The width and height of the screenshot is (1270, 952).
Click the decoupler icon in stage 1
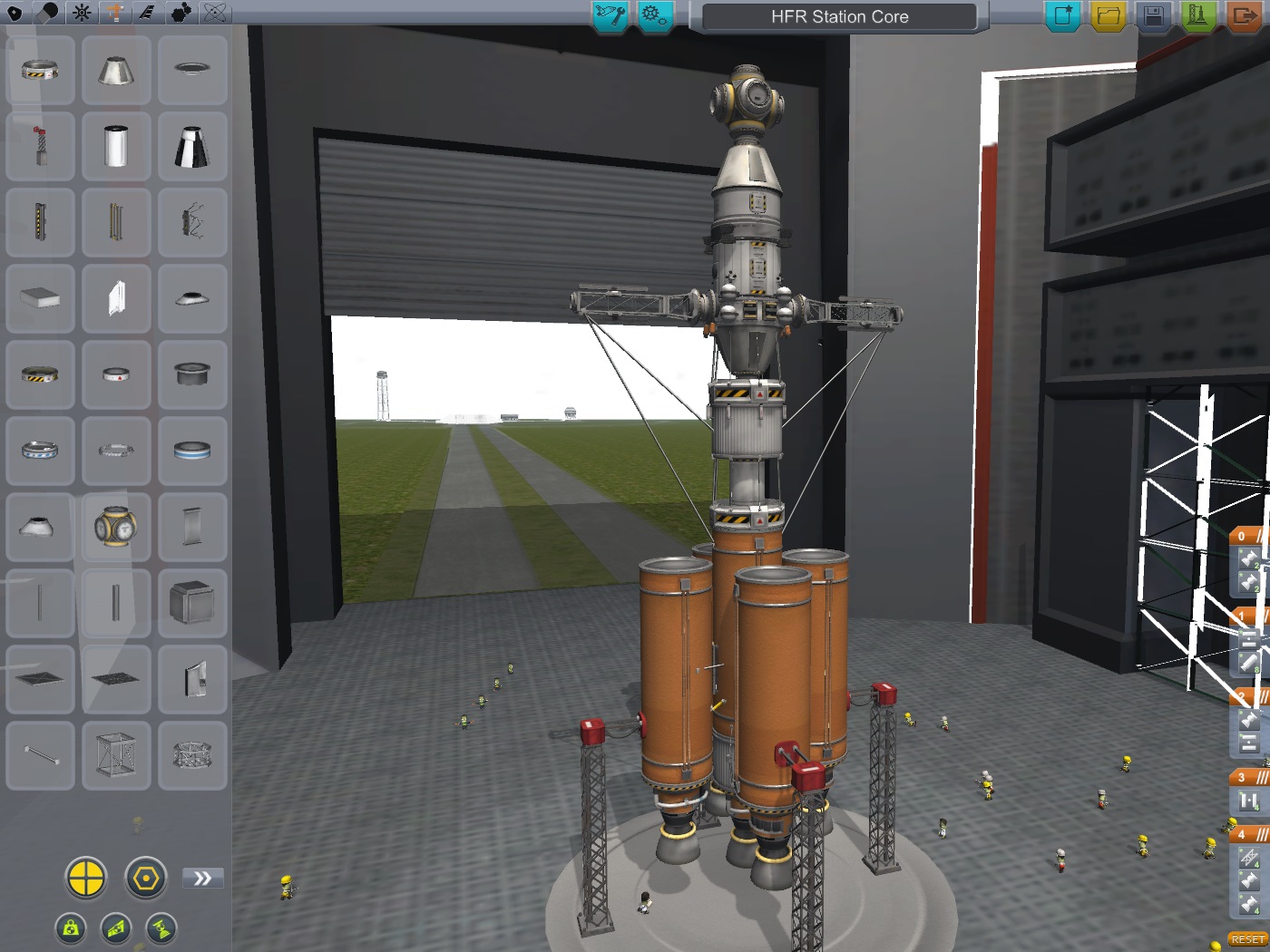tap(1250, 639)
